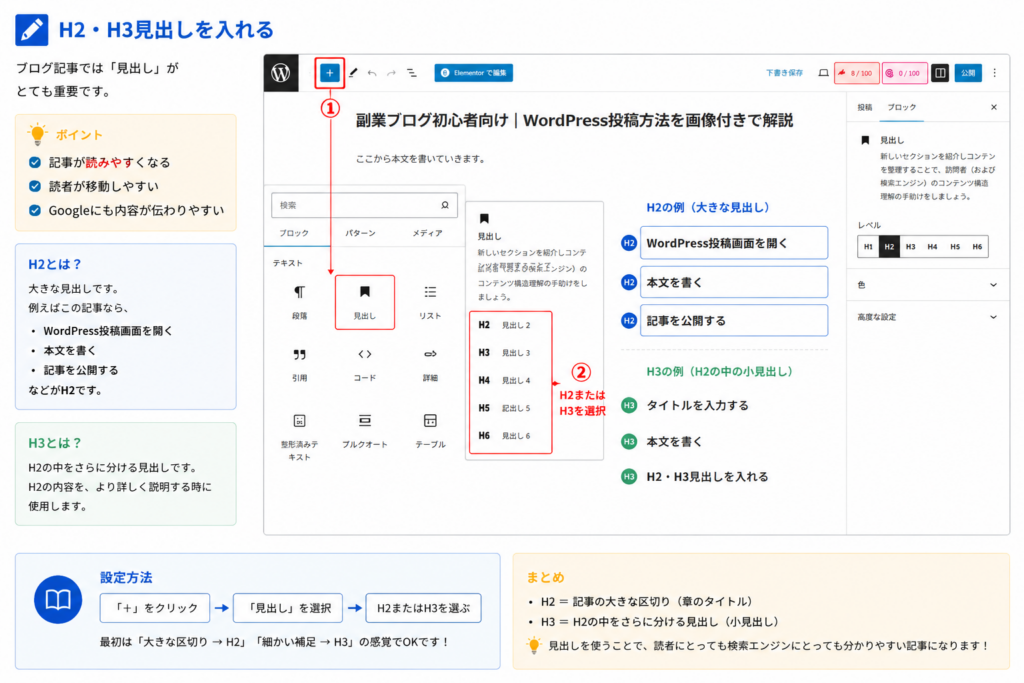
Task: Insert a details block
Action: coord(430,364)
